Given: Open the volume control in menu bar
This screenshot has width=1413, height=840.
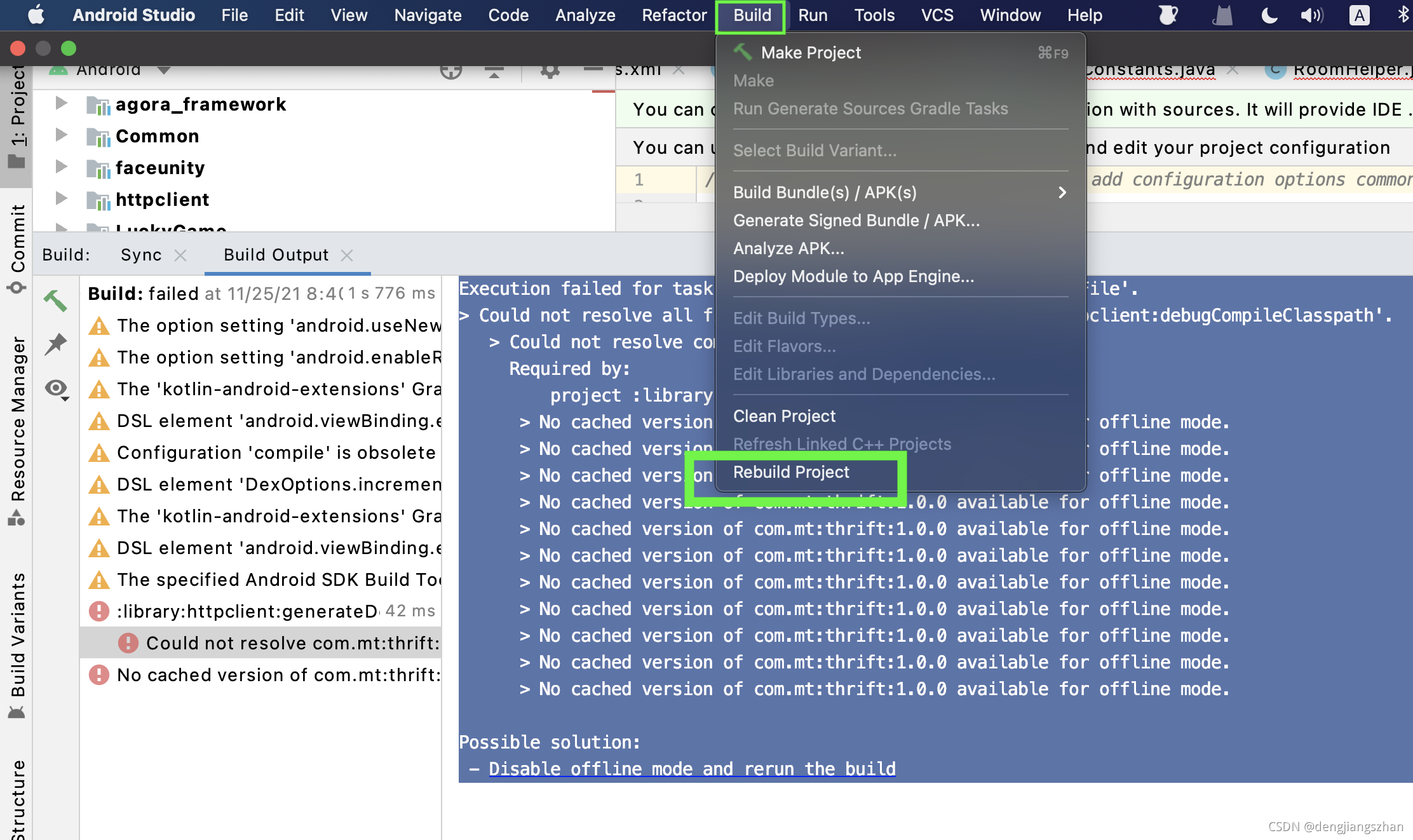Looking at the screenshot, I should click(x=1311, y=15).
